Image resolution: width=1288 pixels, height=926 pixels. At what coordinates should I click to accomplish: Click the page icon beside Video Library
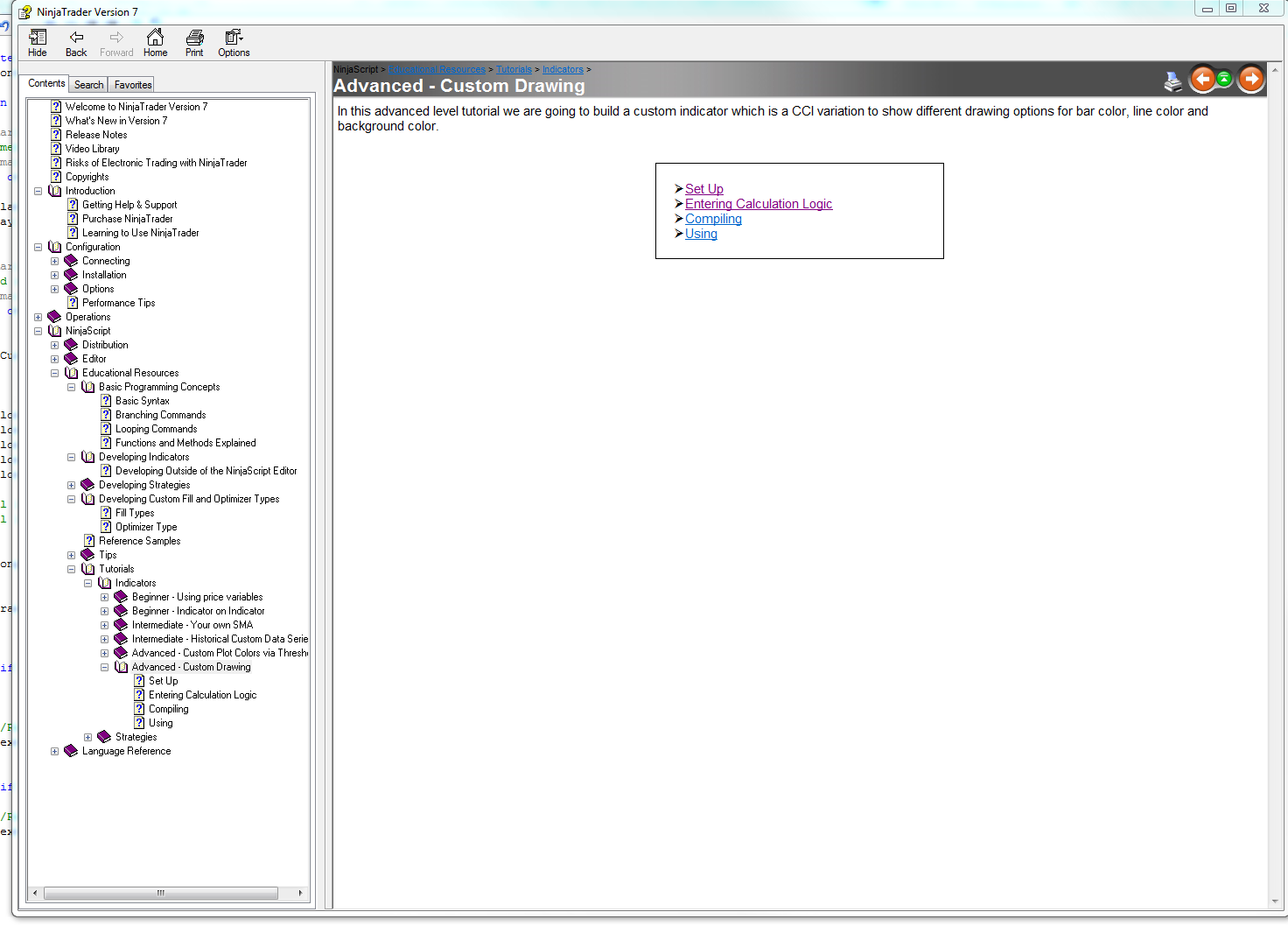click(x=56, y=149)
